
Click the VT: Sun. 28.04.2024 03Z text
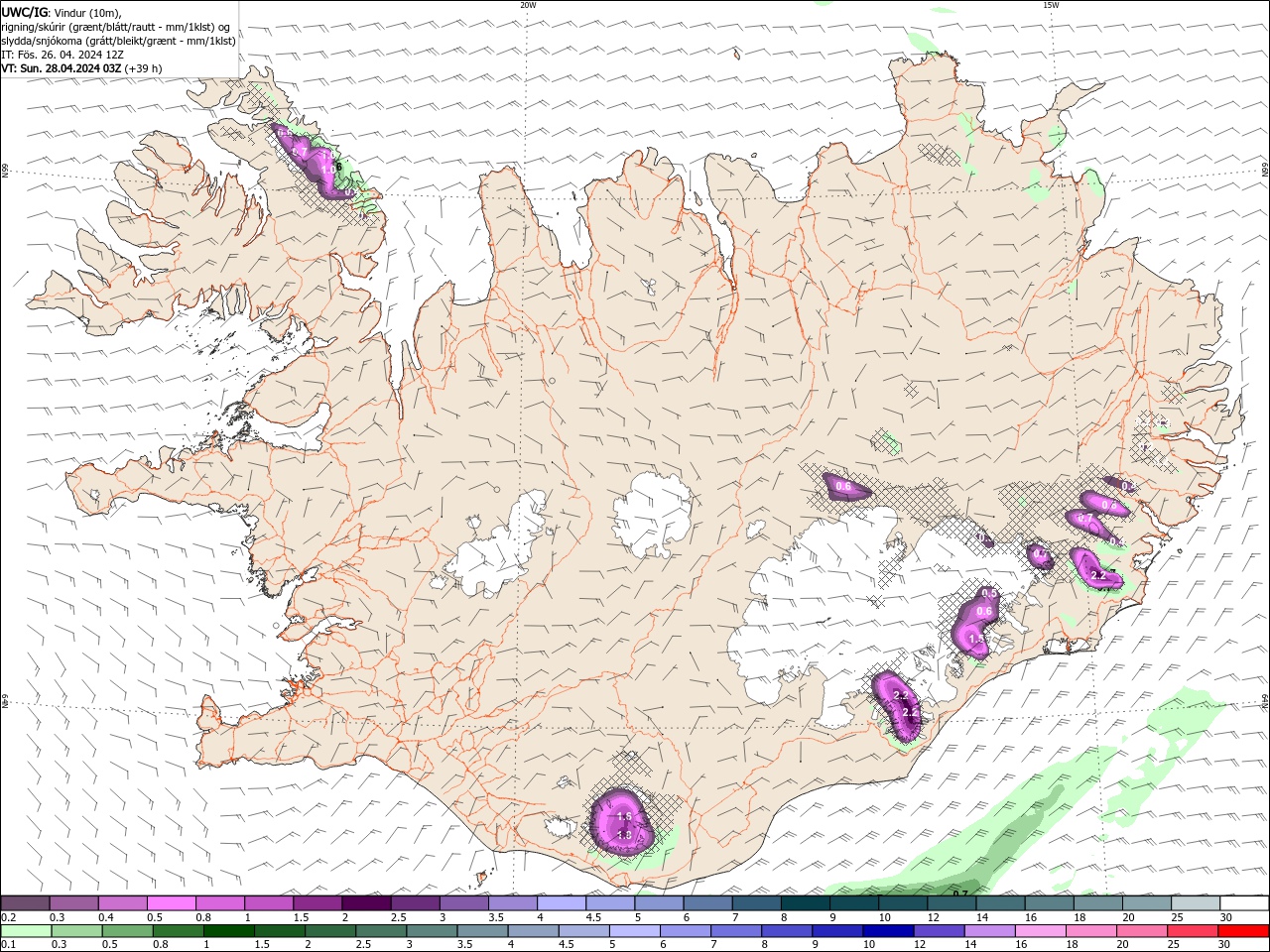click(x=62, y=68)
